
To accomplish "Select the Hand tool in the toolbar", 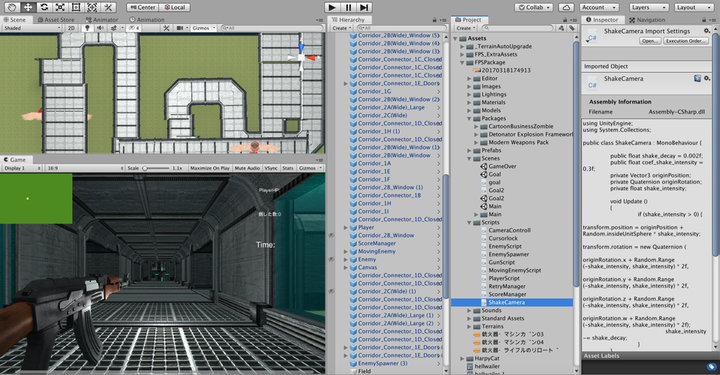I will (x=11, y=7).
